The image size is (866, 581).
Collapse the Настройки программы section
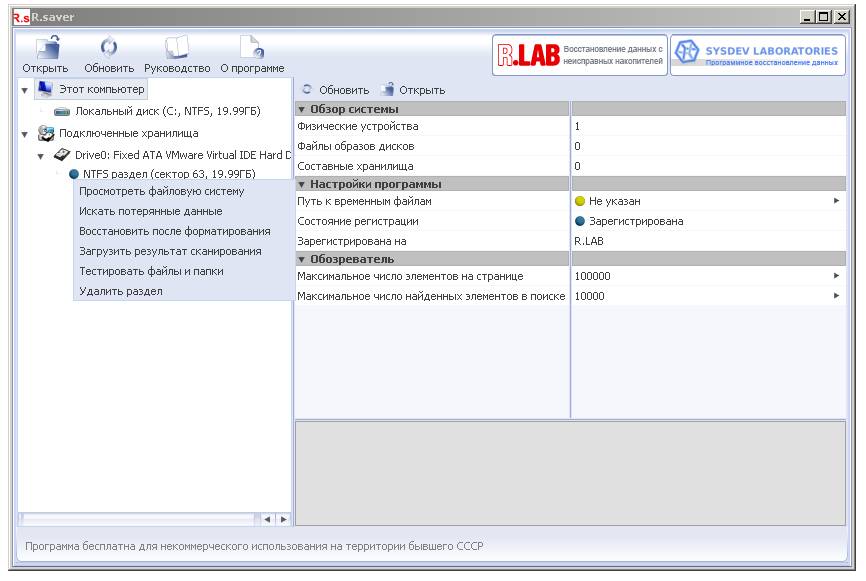coord(302,185)
